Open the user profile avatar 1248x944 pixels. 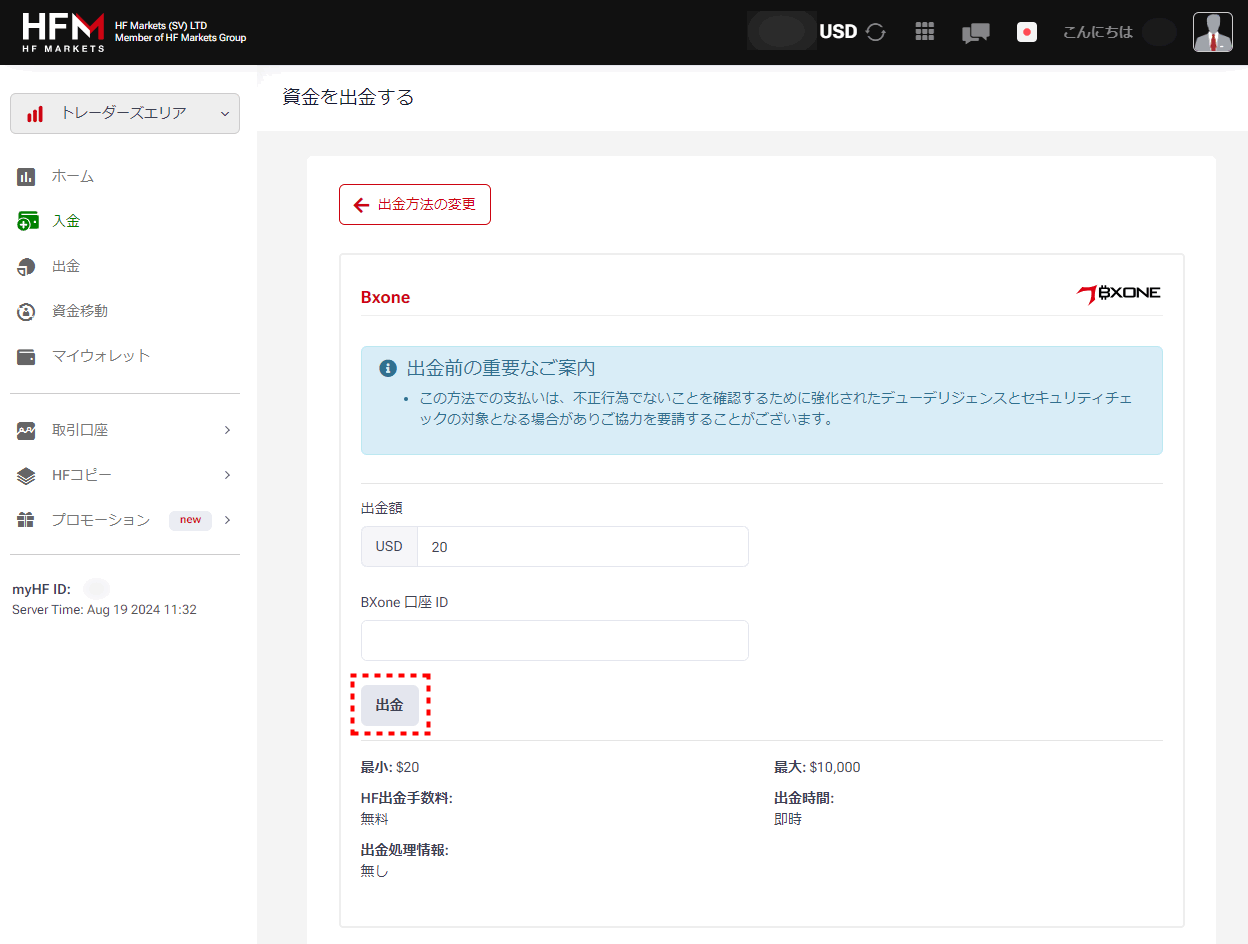pos(1213,32)
